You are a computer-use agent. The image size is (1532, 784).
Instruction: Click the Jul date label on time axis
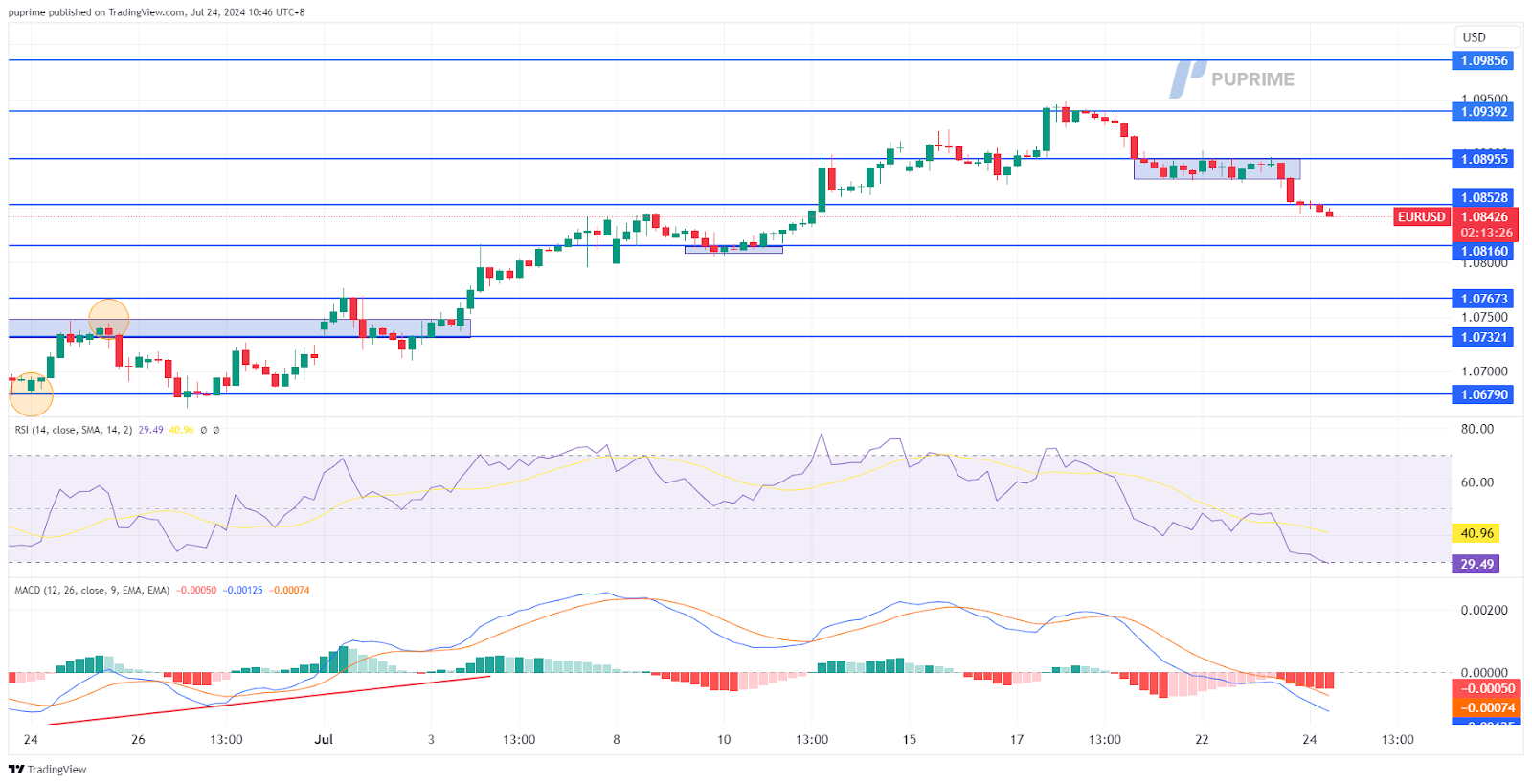pyautogui.click(x=324, y=739)
